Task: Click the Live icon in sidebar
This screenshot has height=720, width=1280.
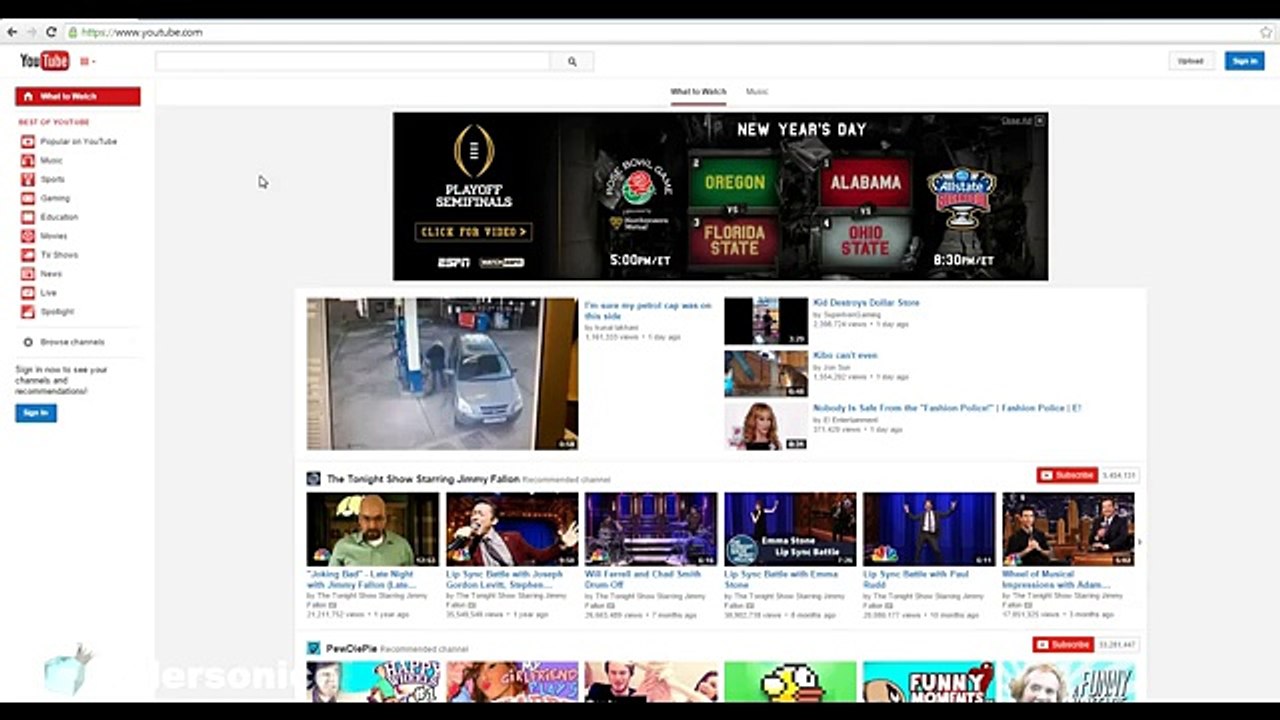Action: coord(28,293)
